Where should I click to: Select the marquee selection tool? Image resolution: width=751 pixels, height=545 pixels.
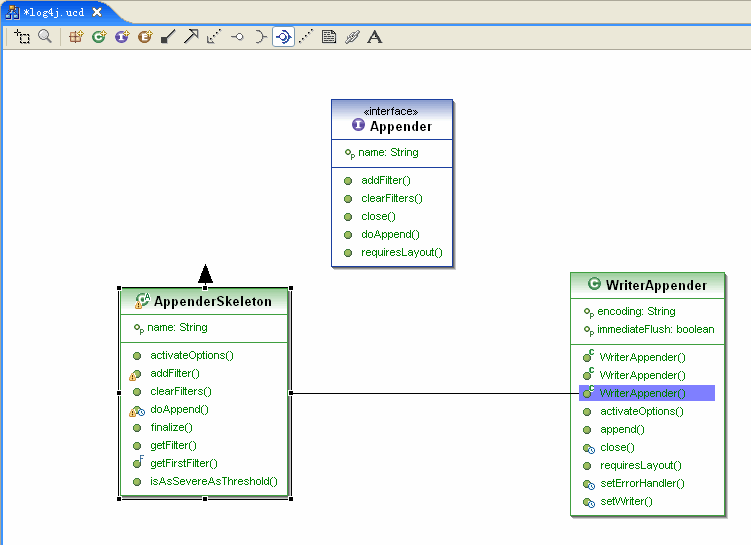point(22,37)
